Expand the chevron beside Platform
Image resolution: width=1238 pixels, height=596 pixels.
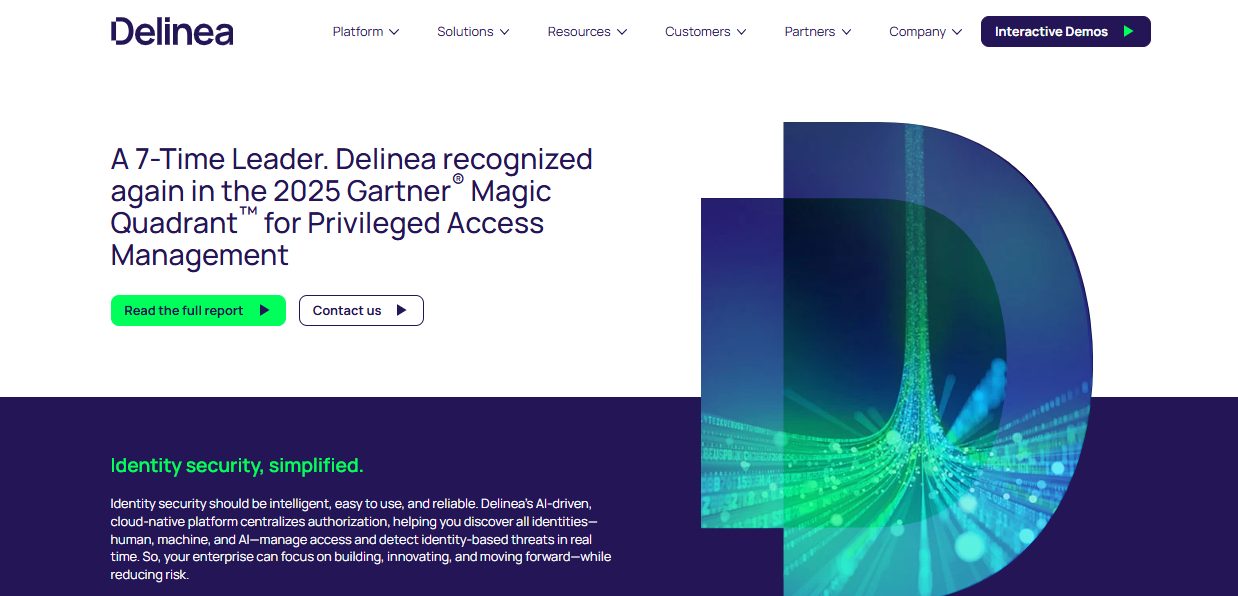tap(394, 32)
